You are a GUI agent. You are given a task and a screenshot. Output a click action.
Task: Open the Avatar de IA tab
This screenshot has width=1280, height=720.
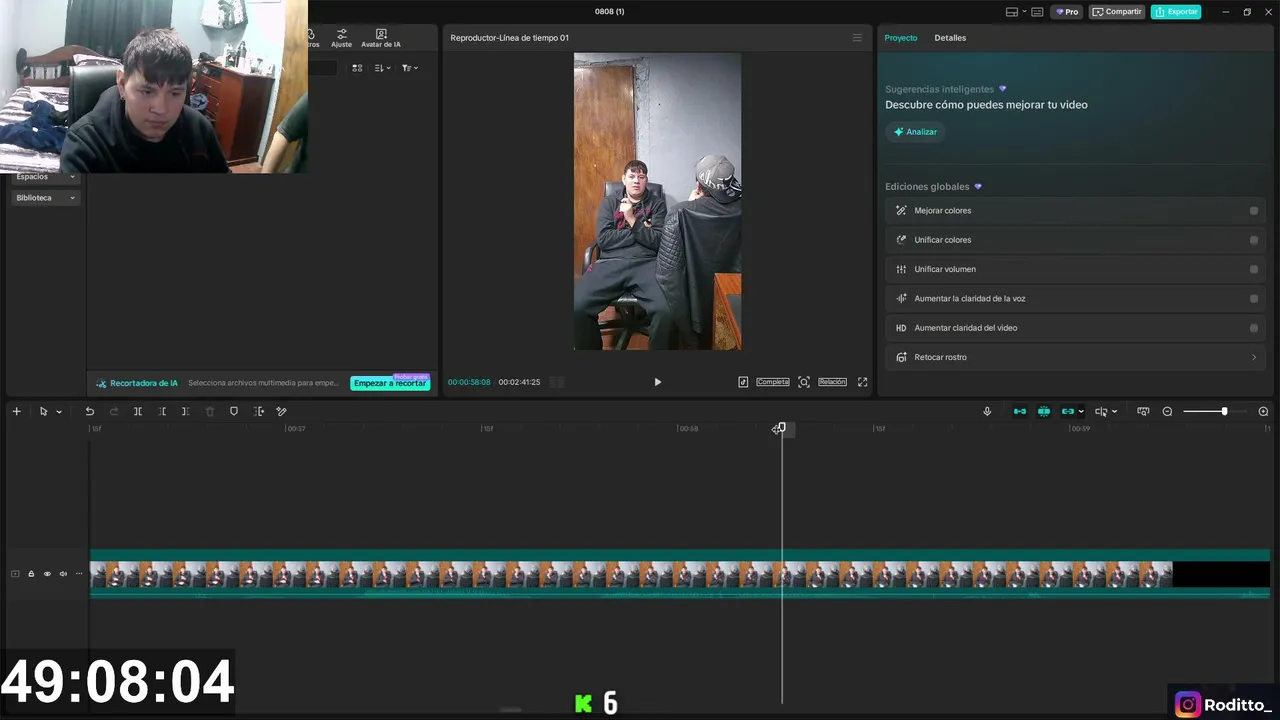pos(381,39)
